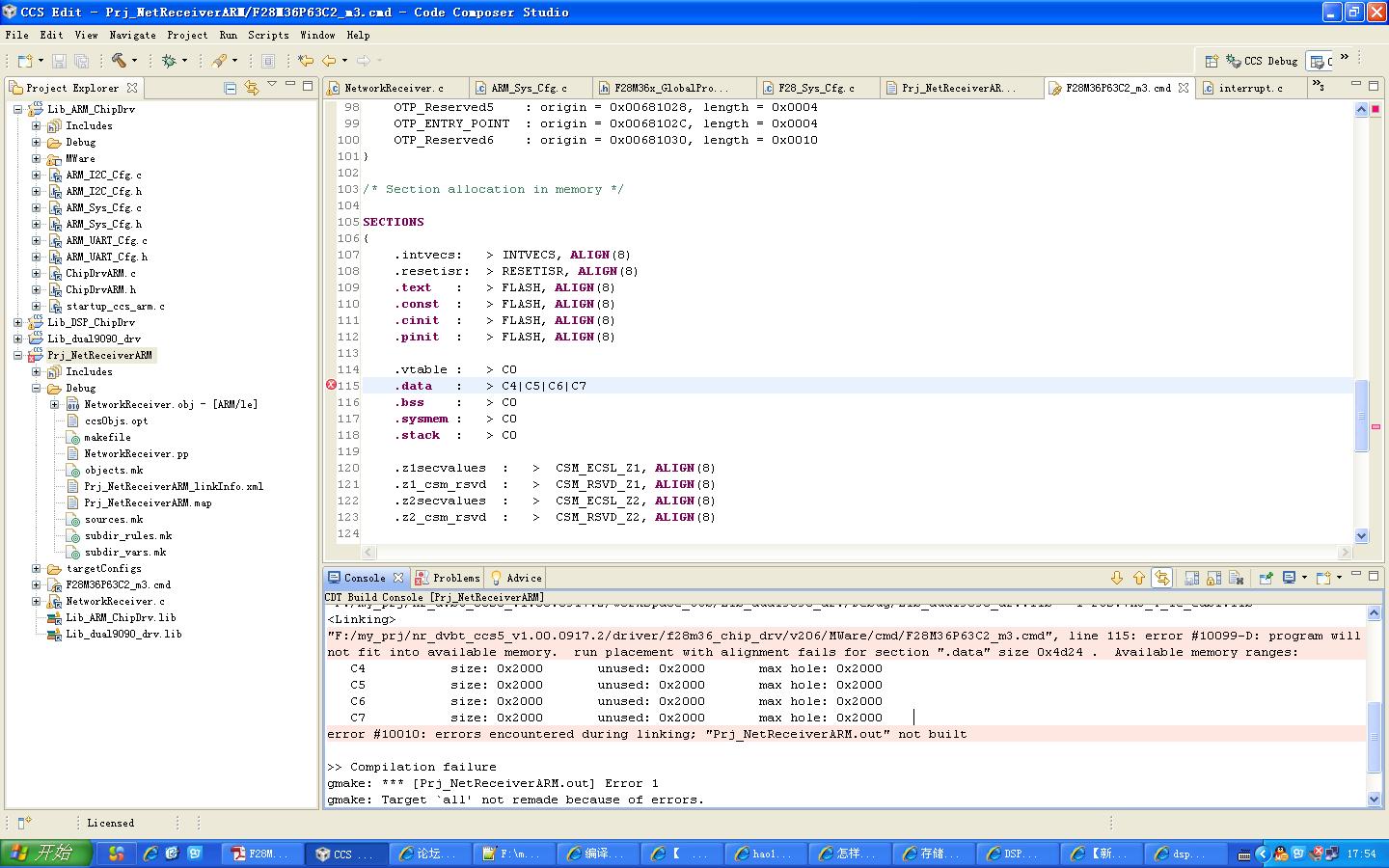The image size is (1389, 868).
Task: Click the error marker on line 115
Action: pos(331,386)
